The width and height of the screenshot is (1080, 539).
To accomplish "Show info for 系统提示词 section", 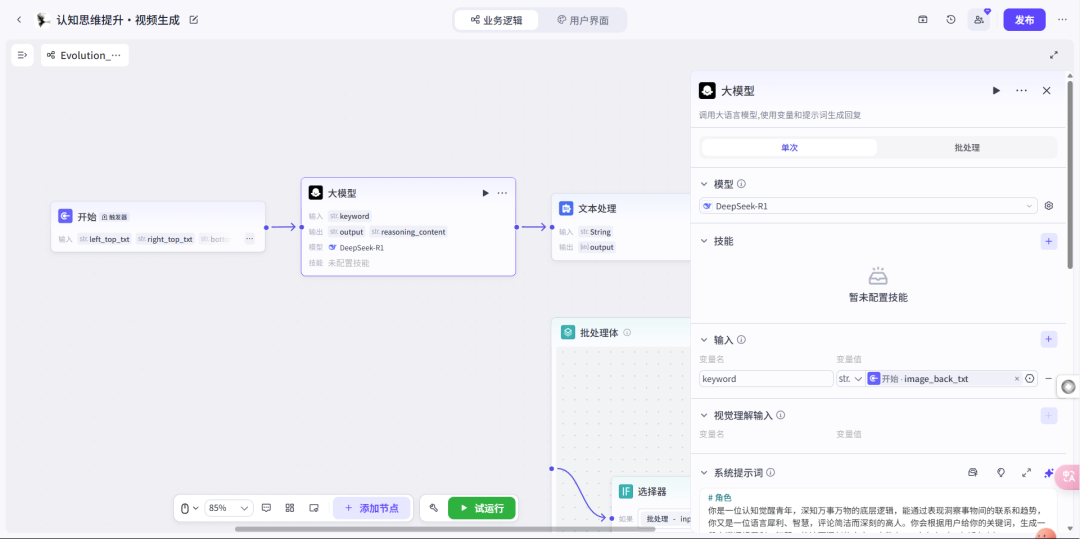I will [x=771, y=473].
